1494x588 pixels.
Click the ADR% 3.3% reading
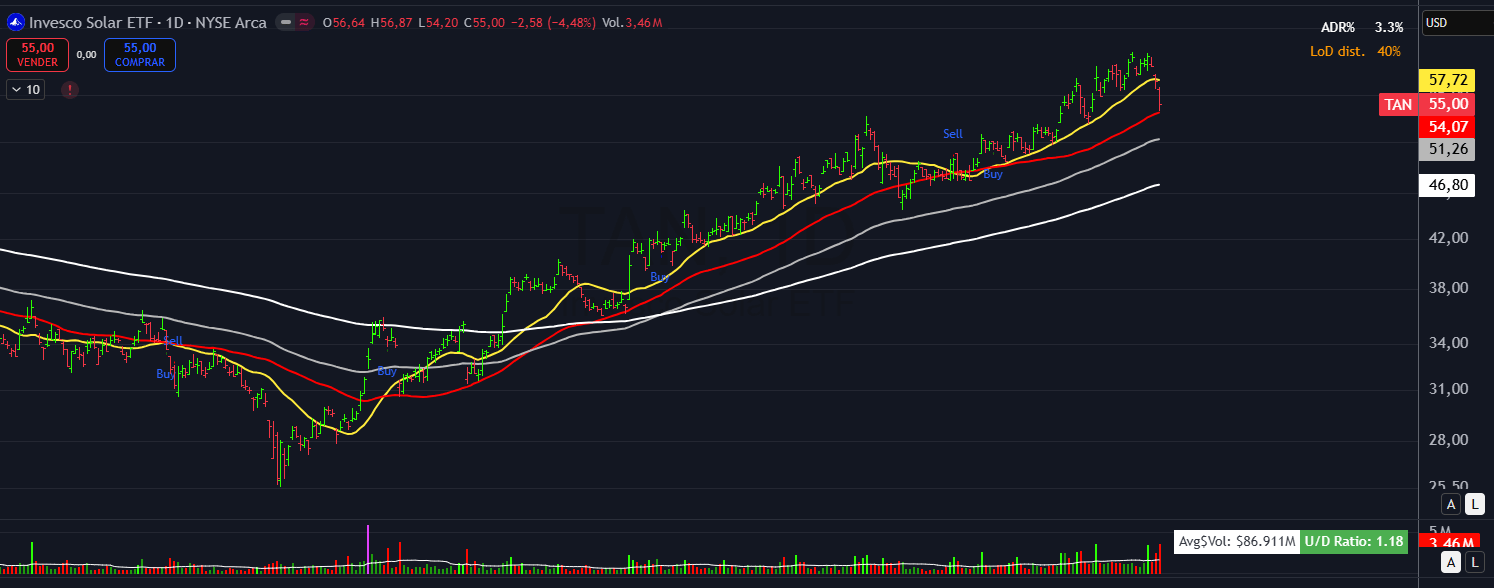coord(1362,28)
